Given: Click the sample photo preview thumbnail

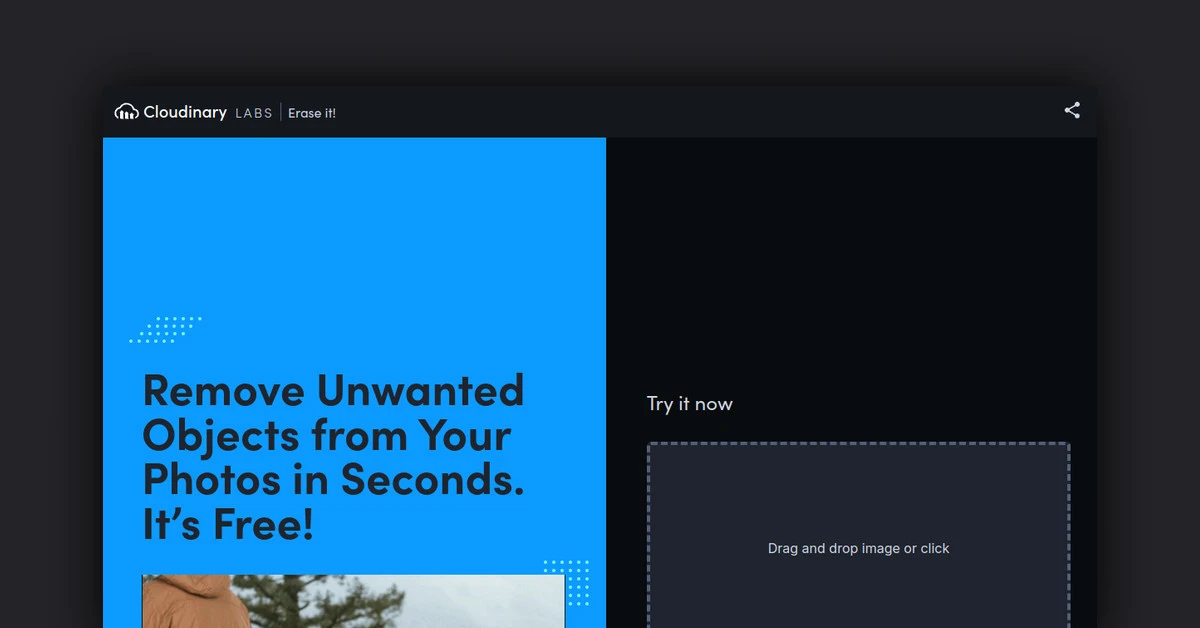Looking at the screenshot, I should click(353, 601).
